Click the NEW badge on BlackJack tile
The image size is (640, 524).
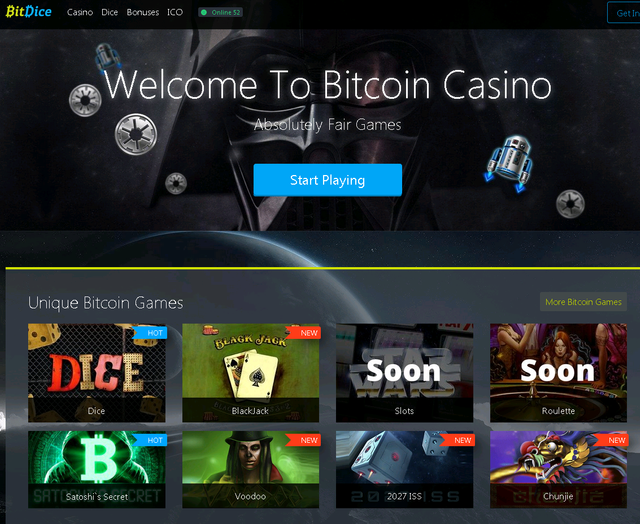304,333
